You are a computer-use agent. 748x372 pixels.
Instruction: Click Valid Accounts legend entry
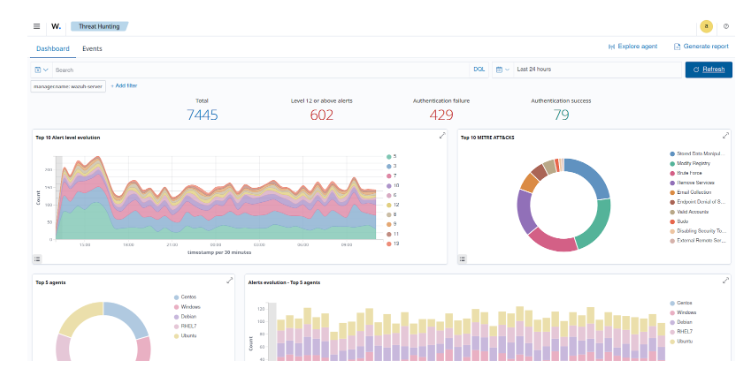tap(689, 212)
